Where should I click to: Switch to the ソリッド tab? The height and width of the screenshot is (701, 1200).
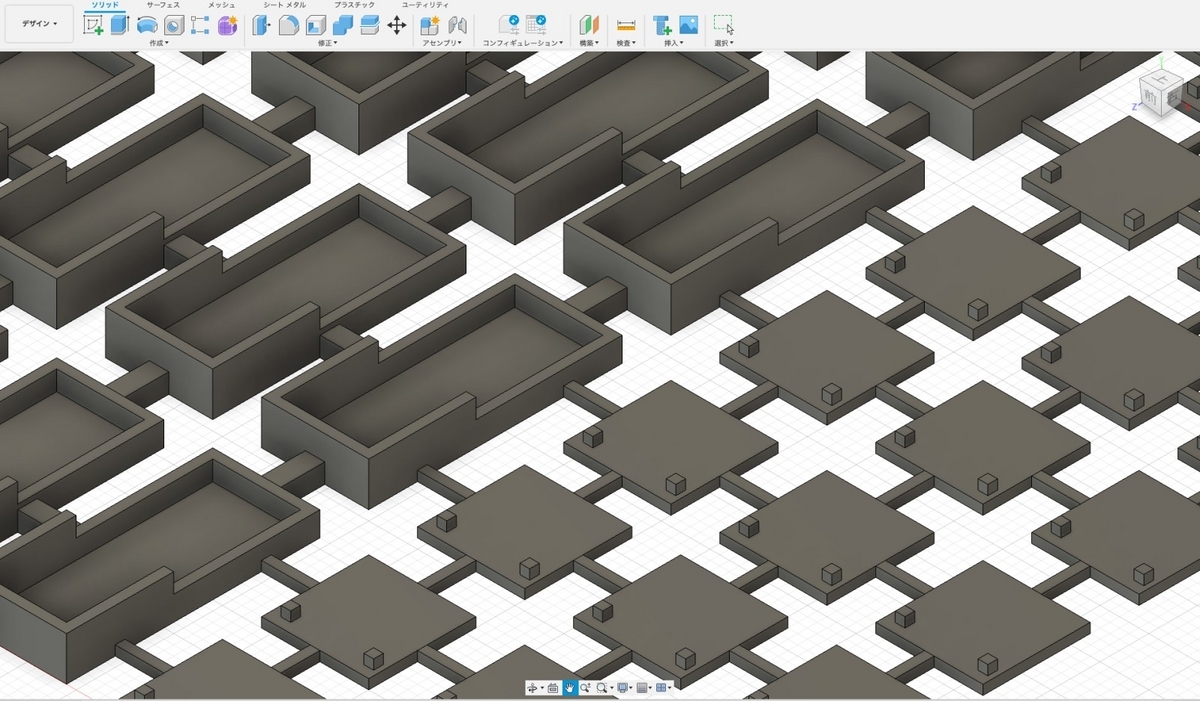click(x=105, y=5)
